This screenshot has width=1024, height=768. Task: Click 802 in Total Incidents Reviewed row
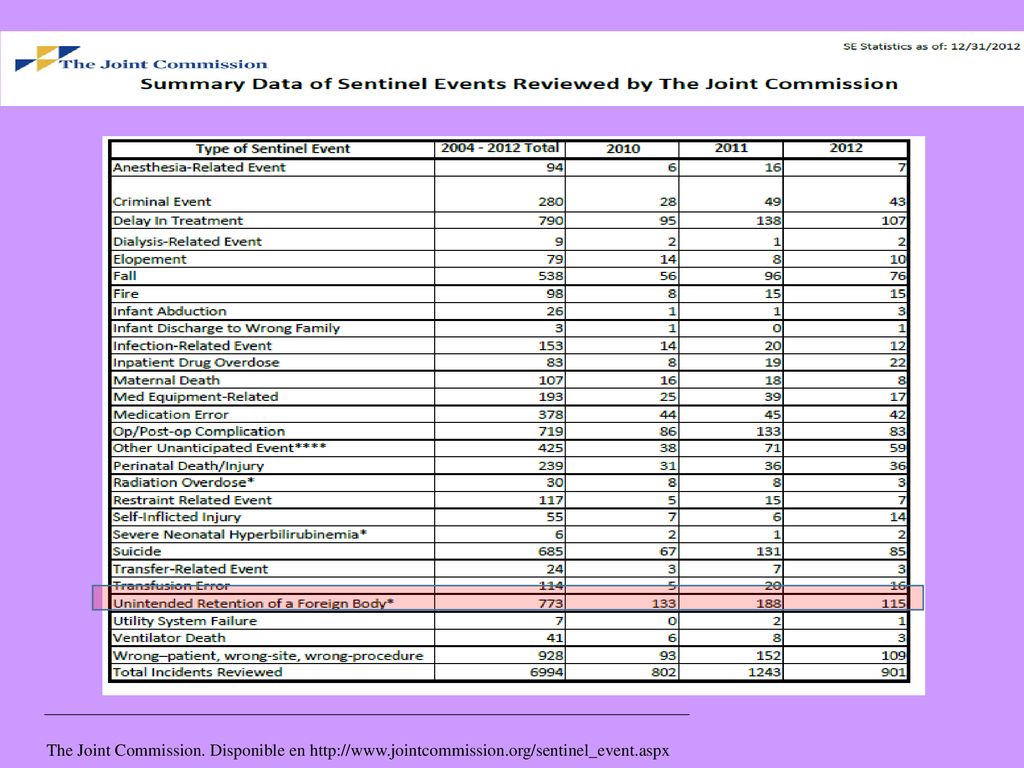(664, 672)
